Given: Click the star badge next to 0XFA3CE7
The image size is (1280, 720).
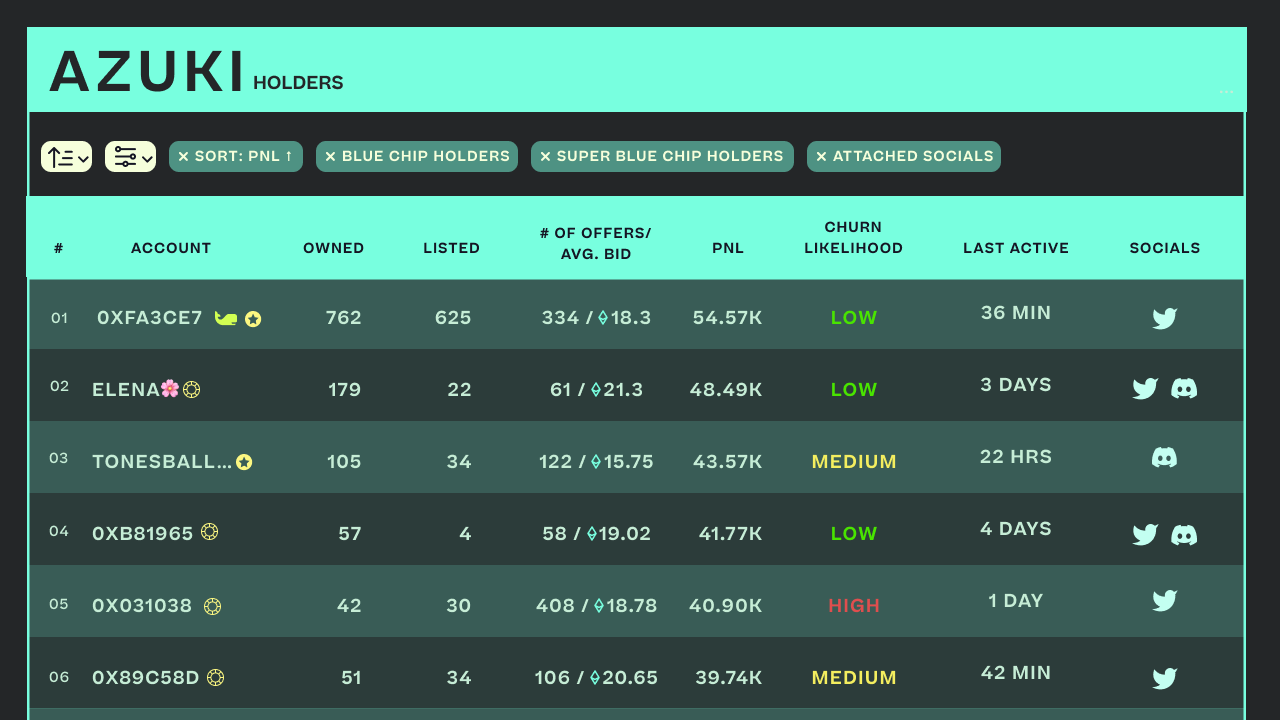Looking at the screenshot, I should (253, 319).
